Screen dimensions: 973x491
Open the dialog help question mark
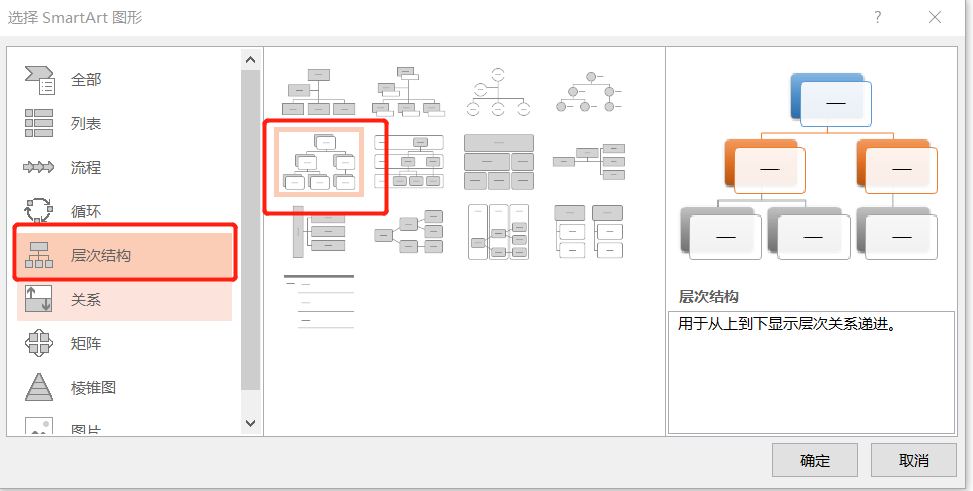click(x=877, y=17)
